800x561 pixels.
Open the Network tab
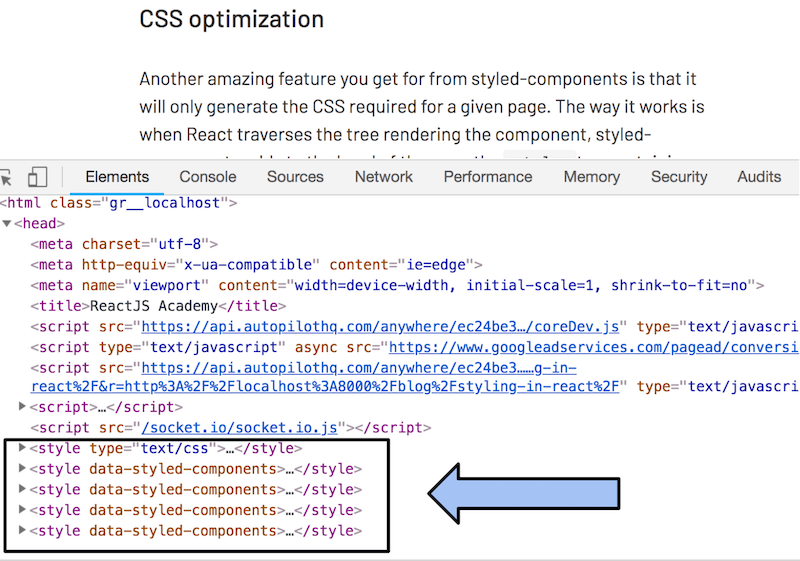pos(384,177)
